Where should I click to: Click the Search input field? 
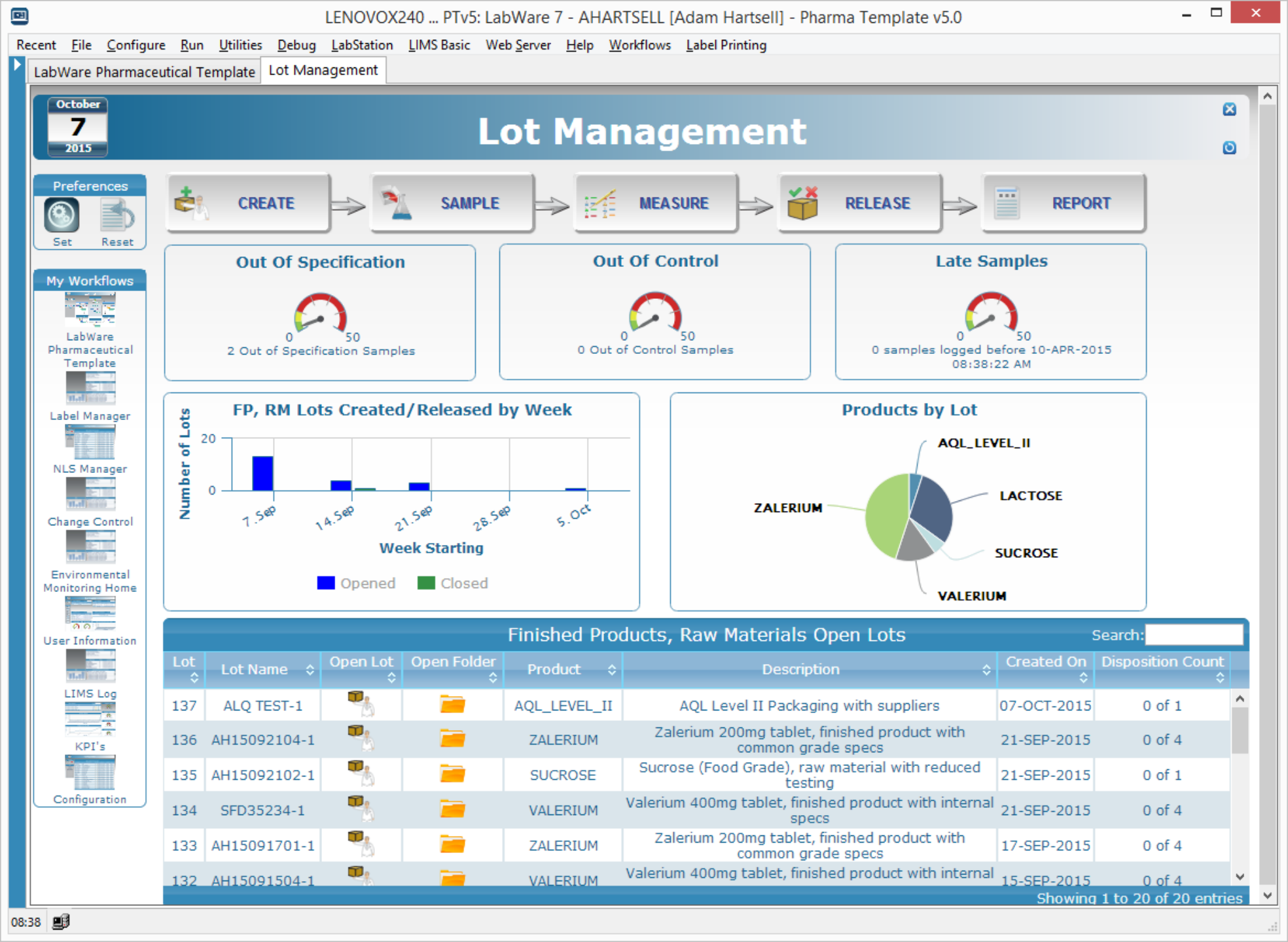[1193, 635]
